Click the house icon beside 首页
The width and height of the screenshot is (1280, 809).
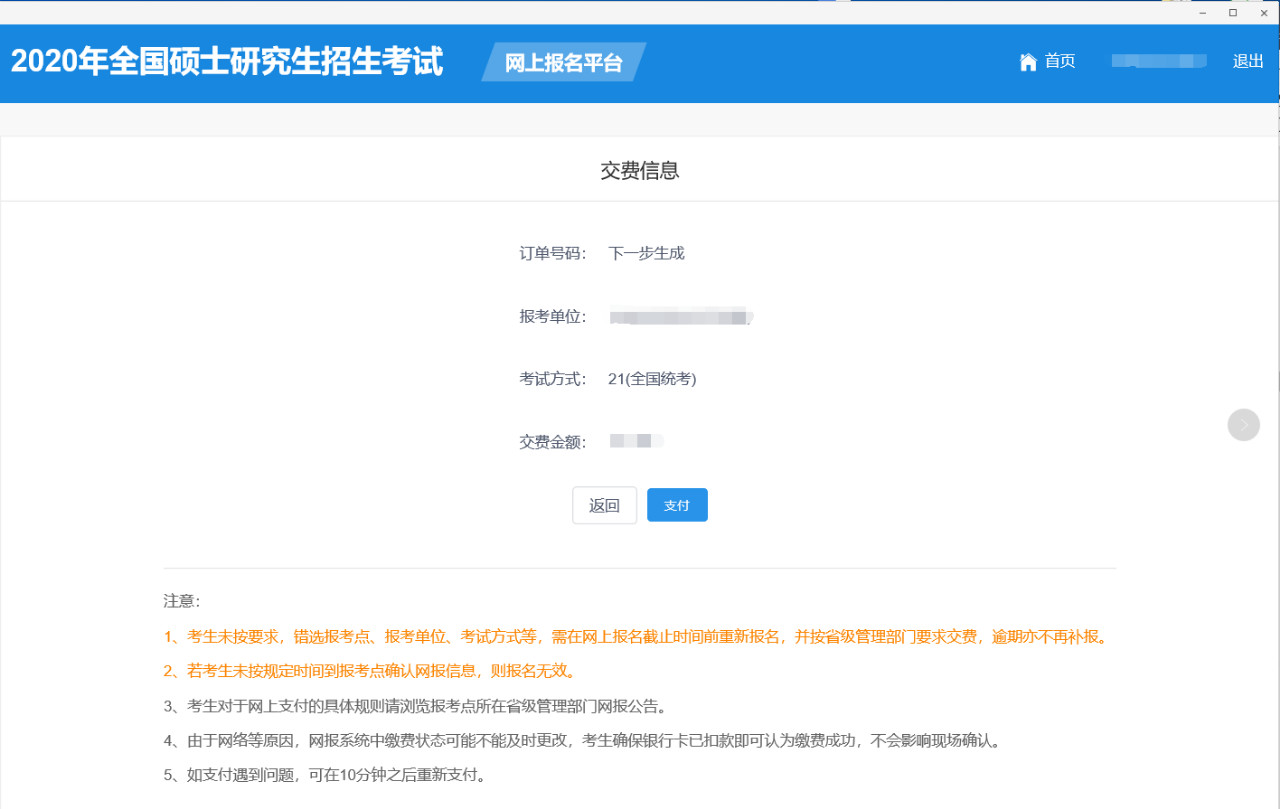click(x=1028, y=62)
